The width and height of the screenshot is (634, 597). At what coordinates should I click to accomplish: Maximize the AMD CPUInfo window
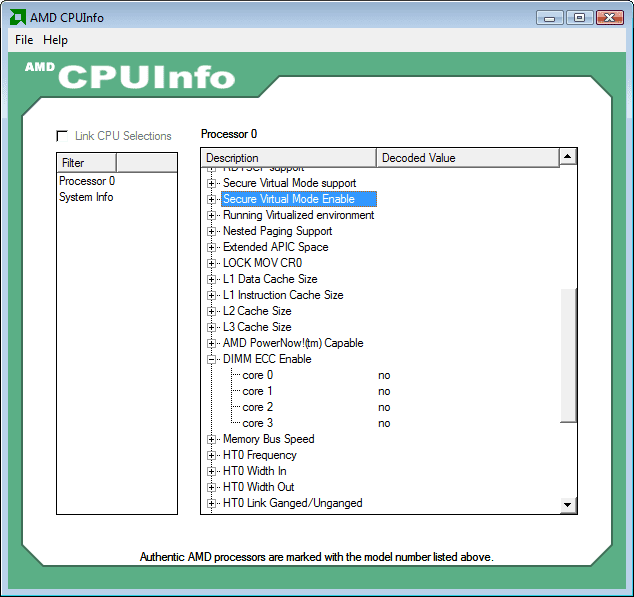click(x=579, y=18)
